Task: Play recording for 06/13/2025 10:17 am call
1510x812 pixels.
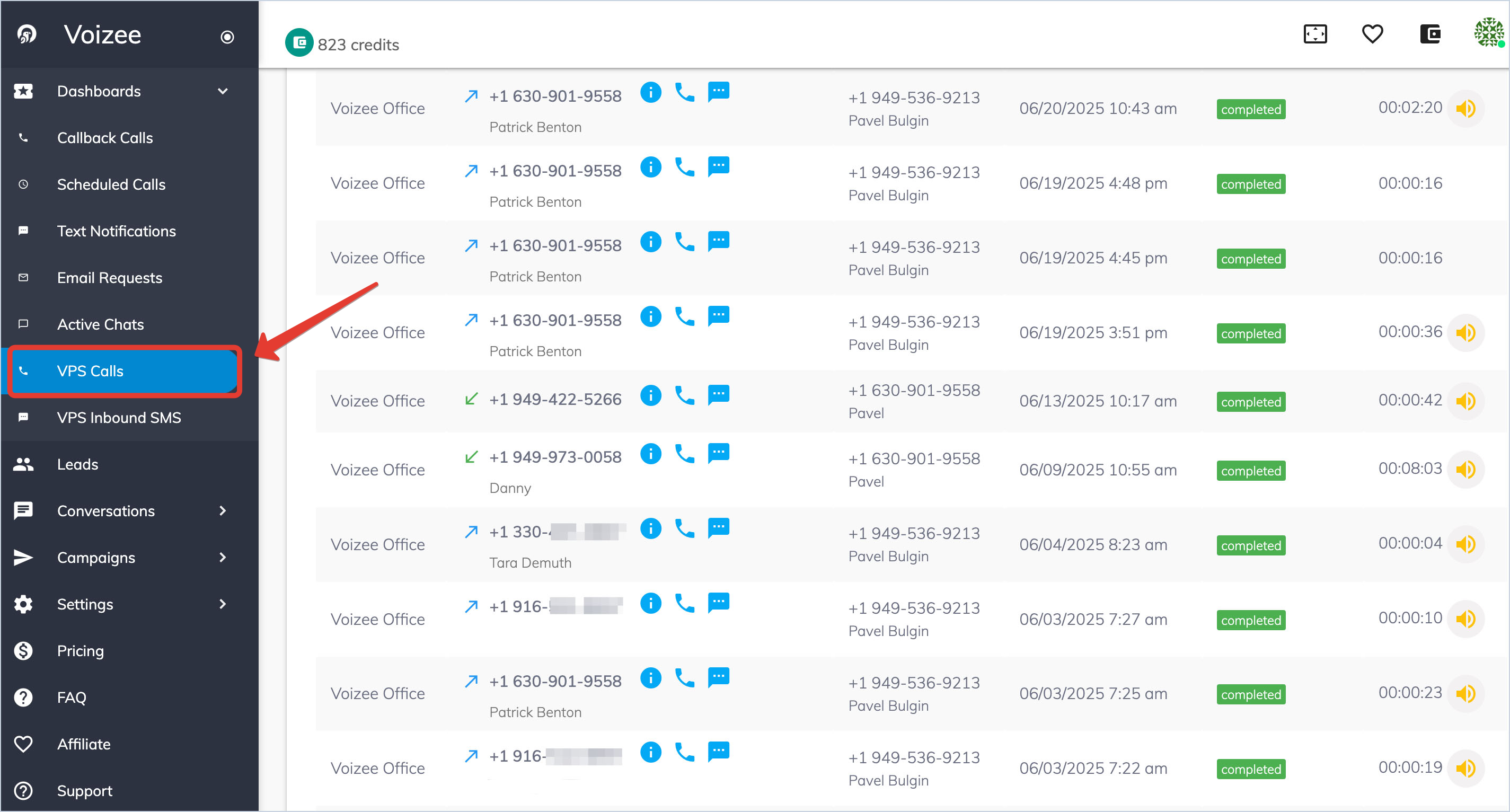Action: (1465, 401)
